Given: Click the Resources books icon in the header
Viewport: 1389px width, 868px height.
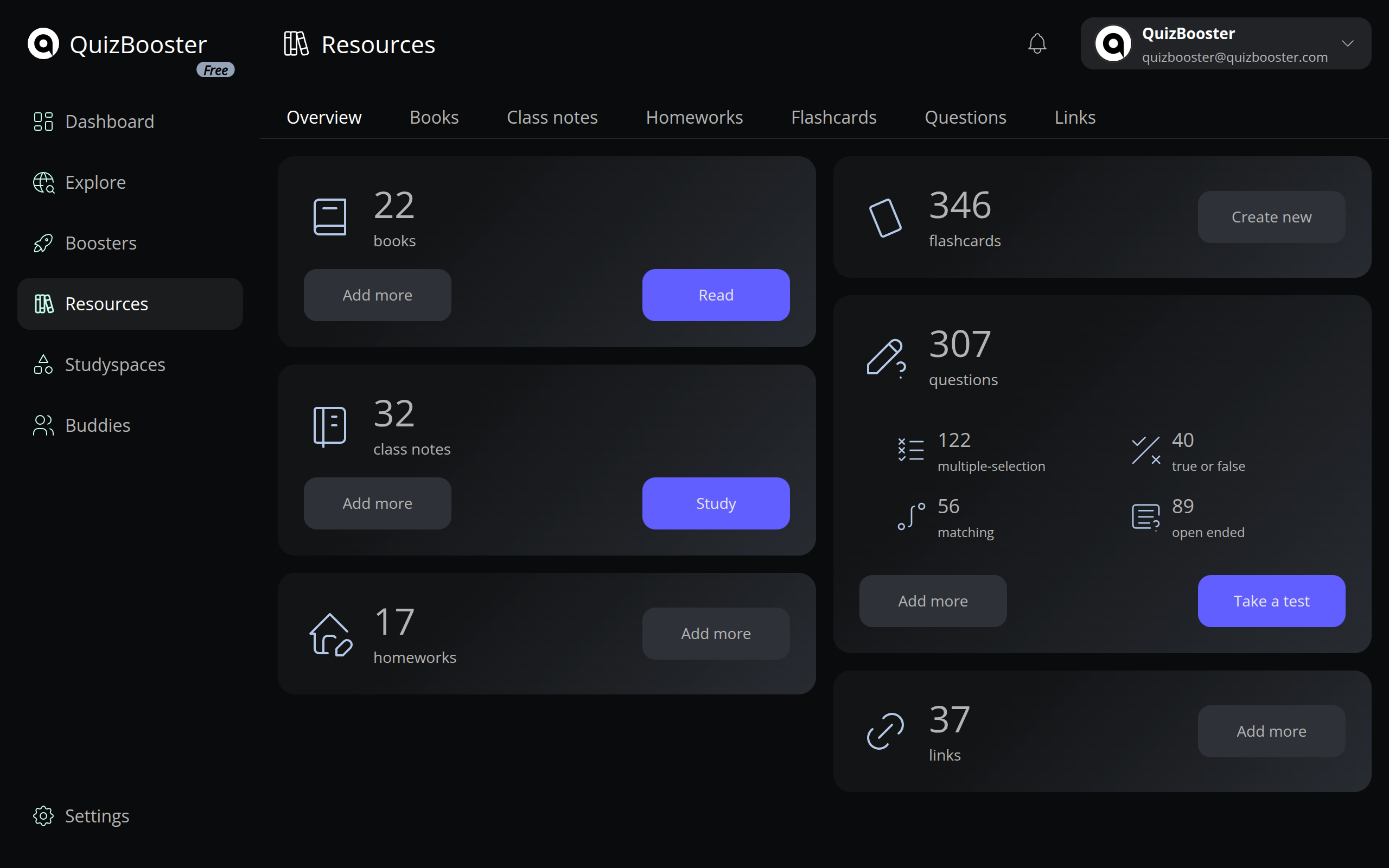Looking at the screenshot, I should pyautogui.click(x=296, y=43).
